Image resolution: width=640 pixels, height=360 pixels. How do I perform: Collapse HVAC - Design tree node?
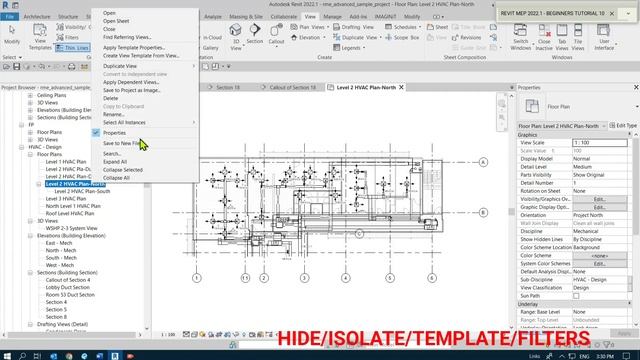[x=22, y=147]
